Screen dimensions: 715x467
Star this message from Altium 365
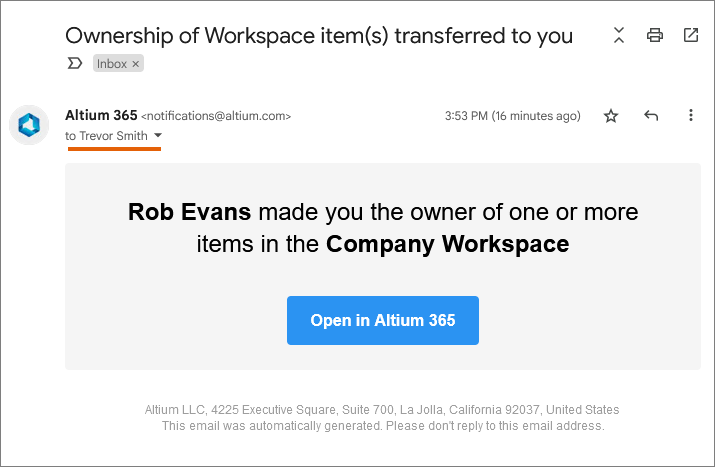[611, 116]
